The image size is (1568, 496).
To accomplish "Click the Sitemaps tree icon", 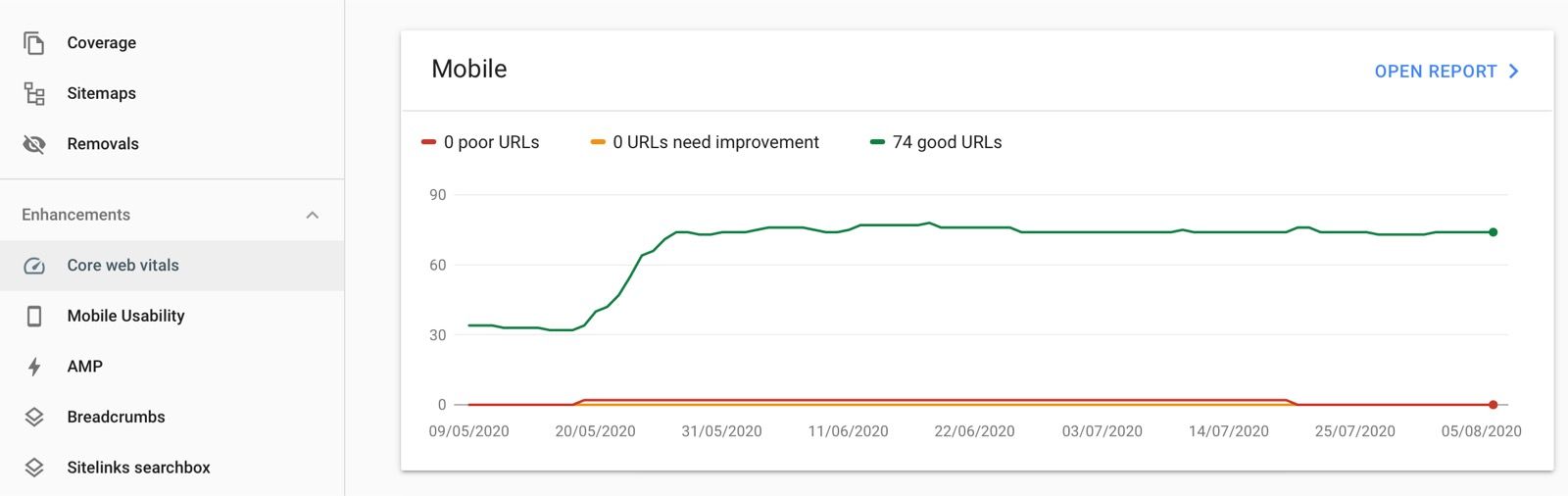I will (34, 94).
